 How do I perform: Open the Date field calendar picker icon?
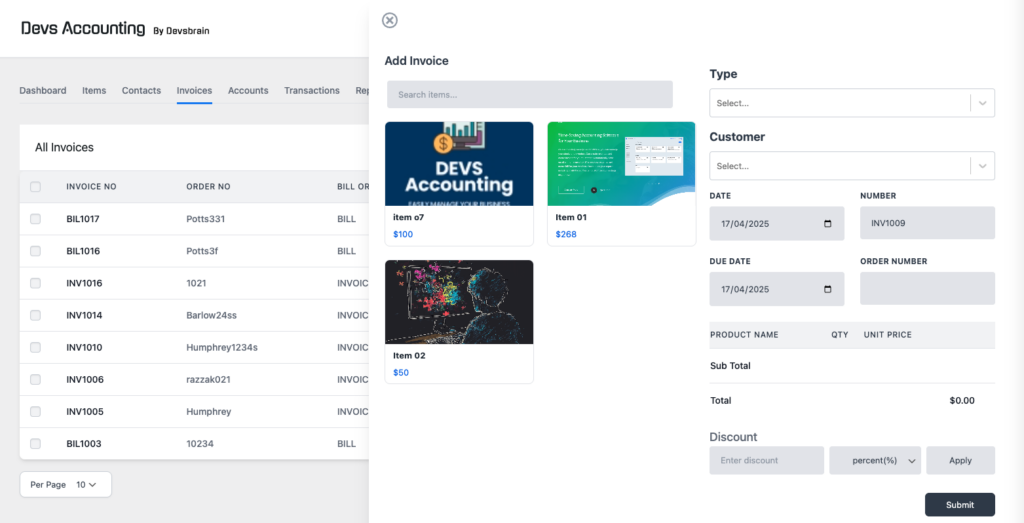(x=828, y=223)
